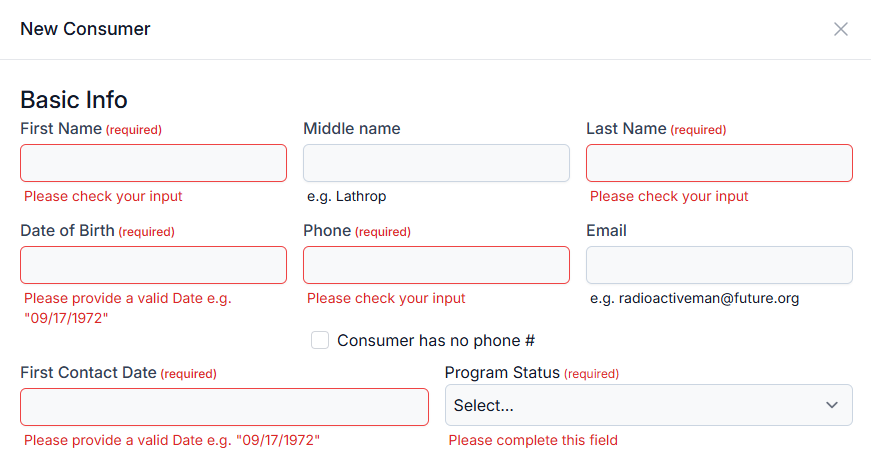Click the First Name input field
The height and width of the screenshot is (471, 871).
[x=153, y=163]
